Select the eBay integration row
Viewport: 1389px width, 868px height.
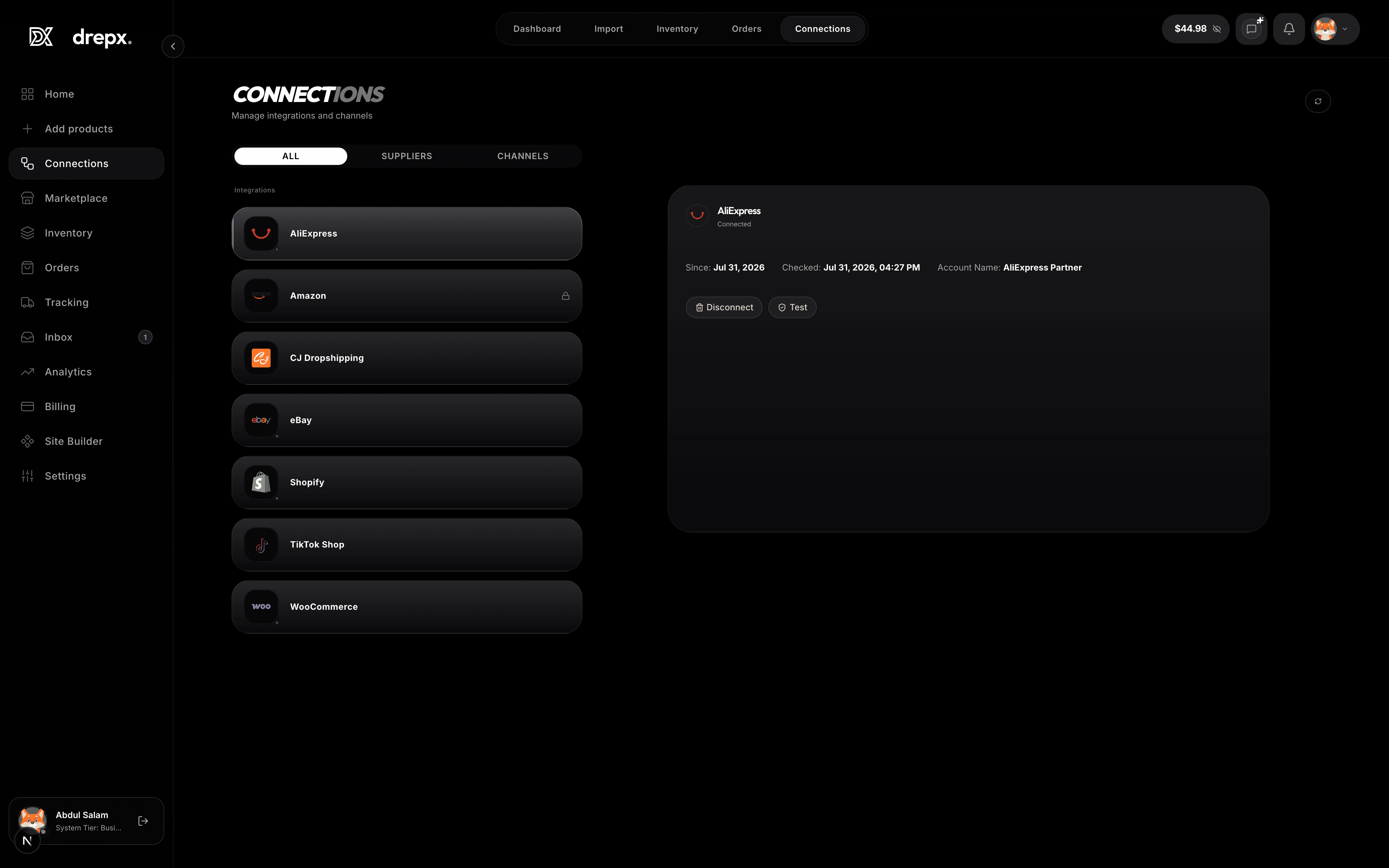coord(406,420)
